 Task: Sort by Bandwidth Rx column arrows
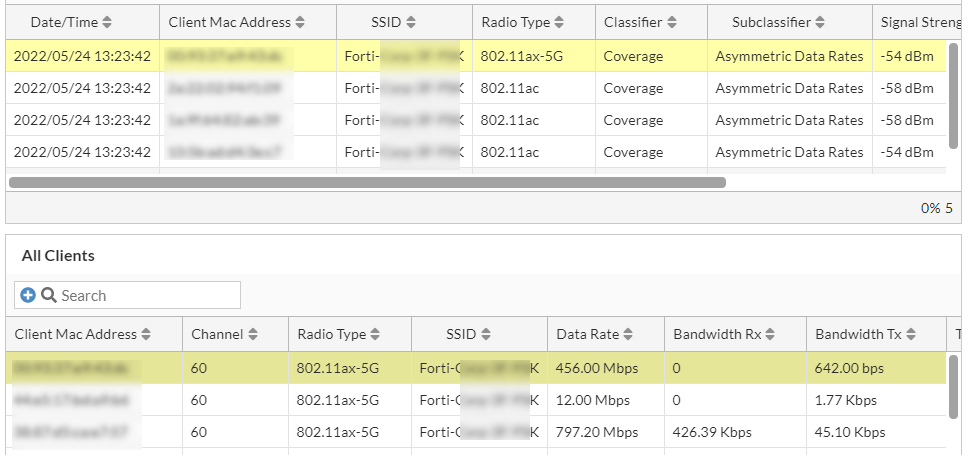771,334
